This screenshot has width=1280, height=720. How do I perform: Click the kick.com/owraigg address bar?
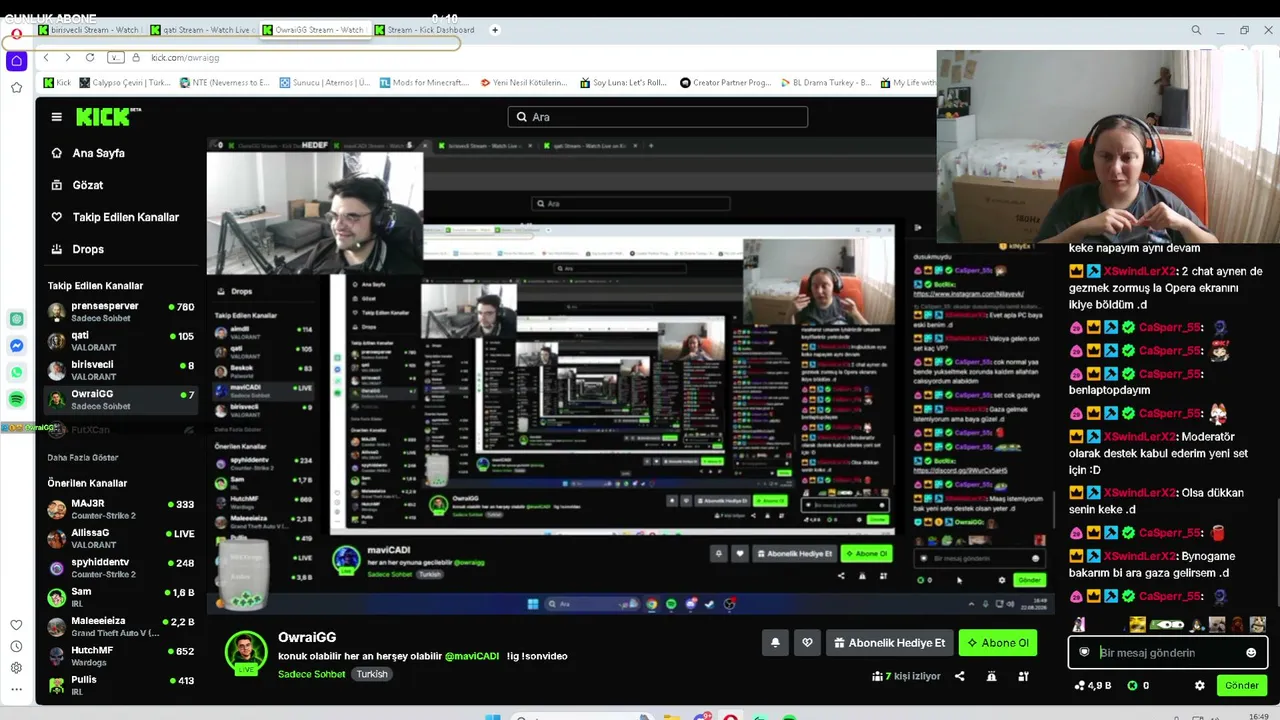click(185, 58)
